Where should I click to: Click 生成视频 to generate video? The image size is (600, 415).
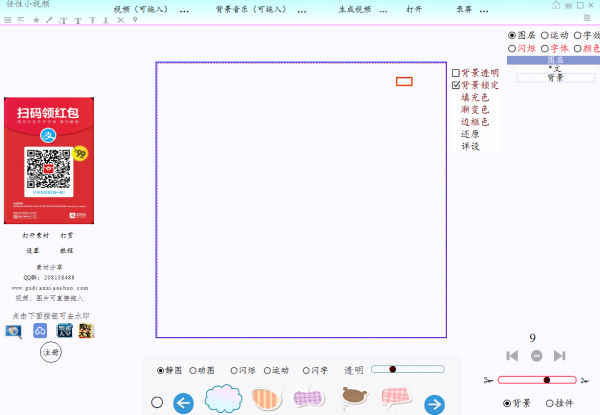[355, 10]
